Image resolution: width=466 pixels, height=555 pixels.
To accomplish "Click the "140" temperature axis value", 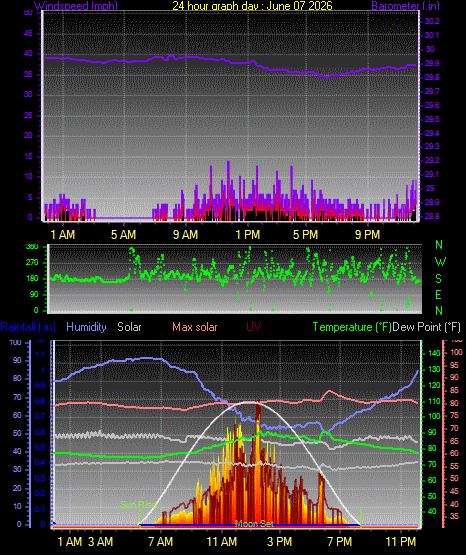I will pyautogui.click(x=434, y=353).
